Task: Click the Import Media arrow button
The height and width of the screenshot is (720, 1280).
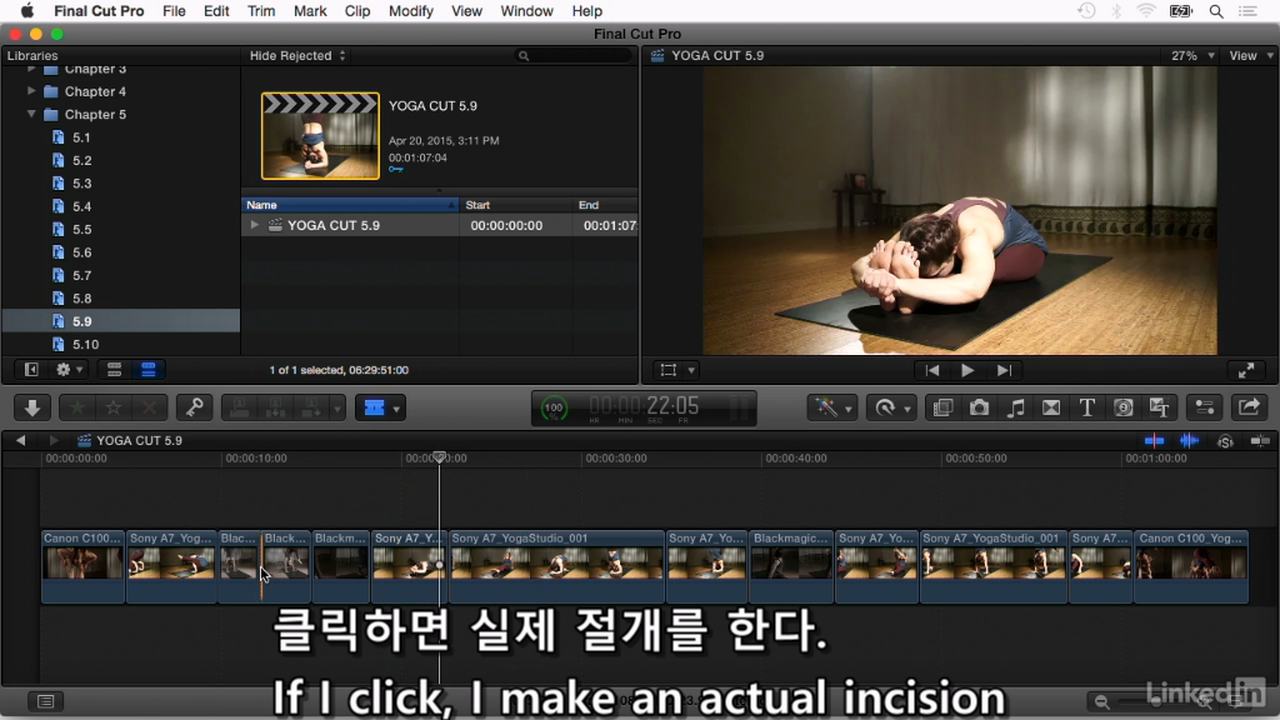Action: (x=32, y=407)
